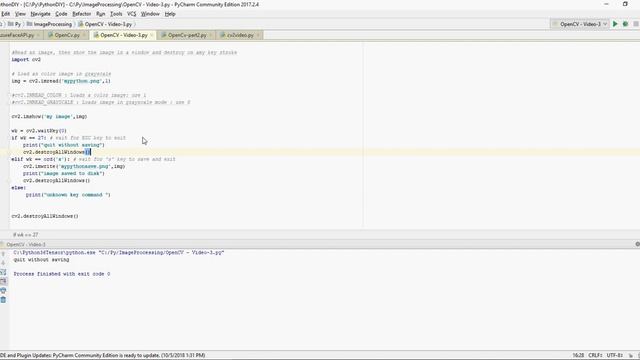Image resolution: width=640 pixels, height=360 pixels.
Task: Toggle scroll to end in run console
Action: pos(3,281)
